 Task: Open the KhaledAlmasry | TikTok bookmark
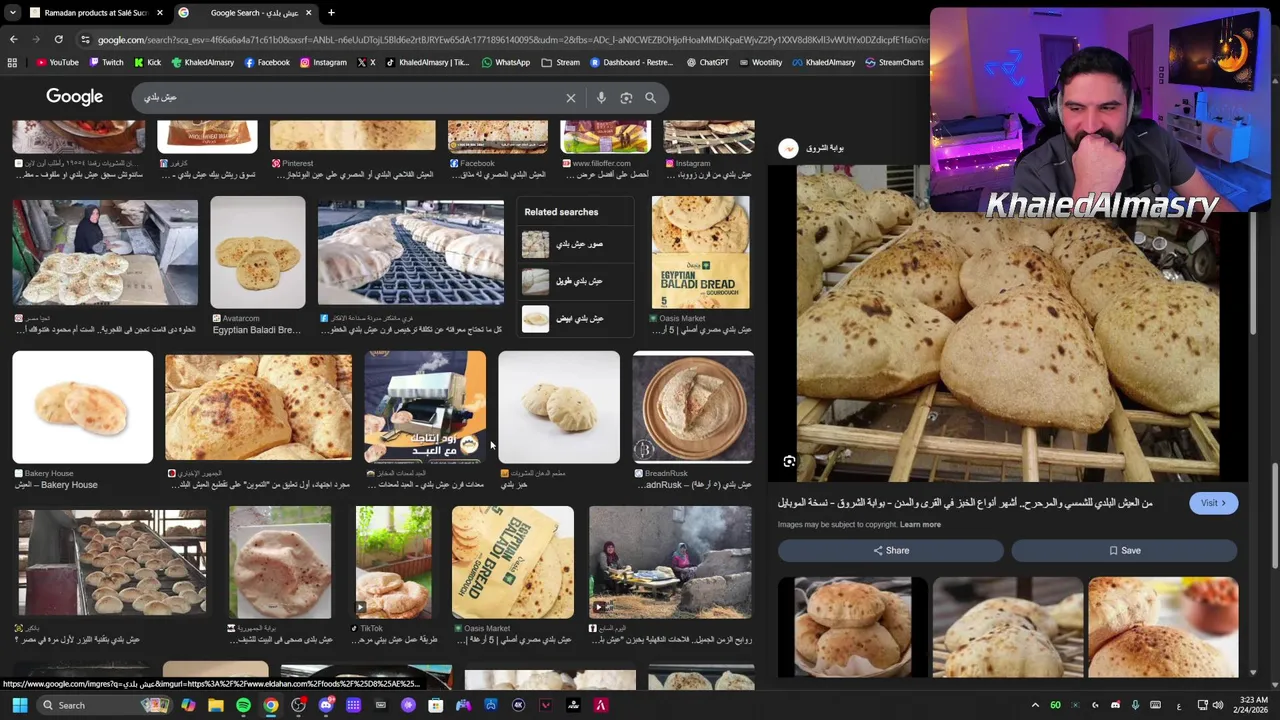426,62
